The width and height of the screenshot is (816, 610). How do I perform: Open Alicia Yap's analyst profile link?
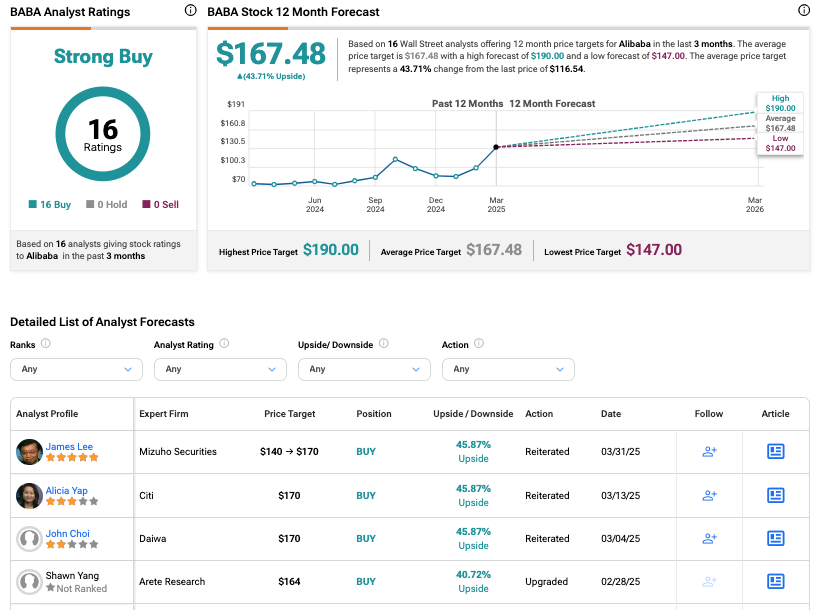pyautogui.click(x=67, y=490)
